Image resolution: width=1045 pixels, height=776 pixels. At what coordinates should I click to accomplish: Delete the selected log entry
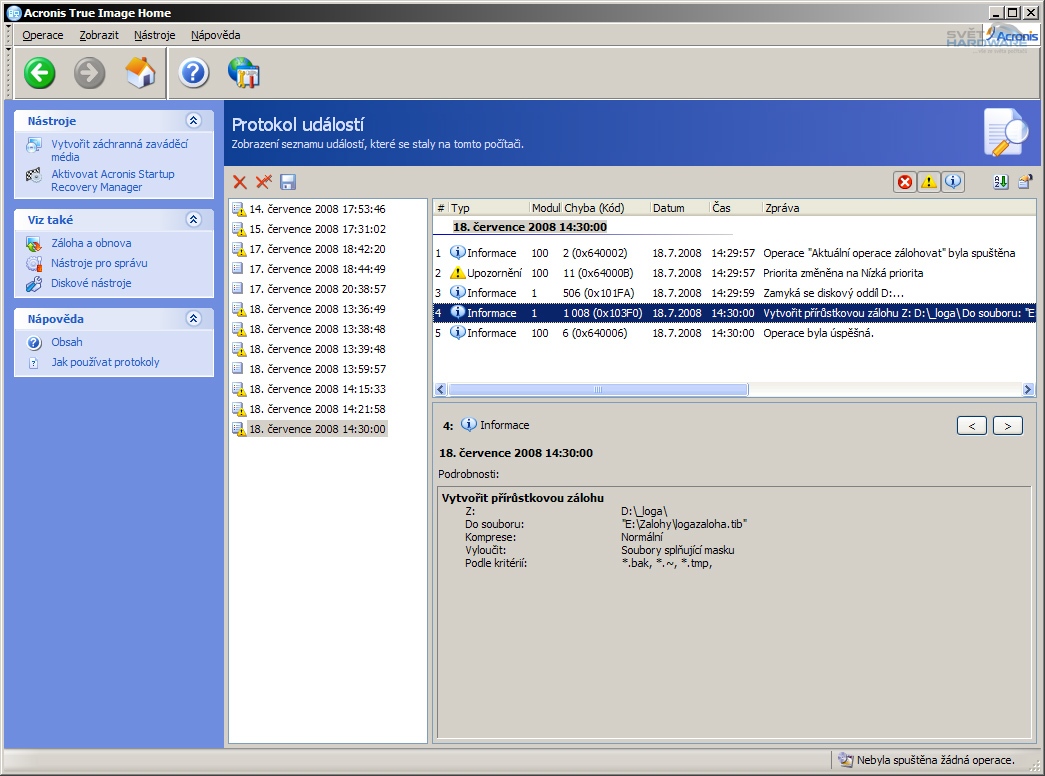pyautogui.click(x=240, y=182)
